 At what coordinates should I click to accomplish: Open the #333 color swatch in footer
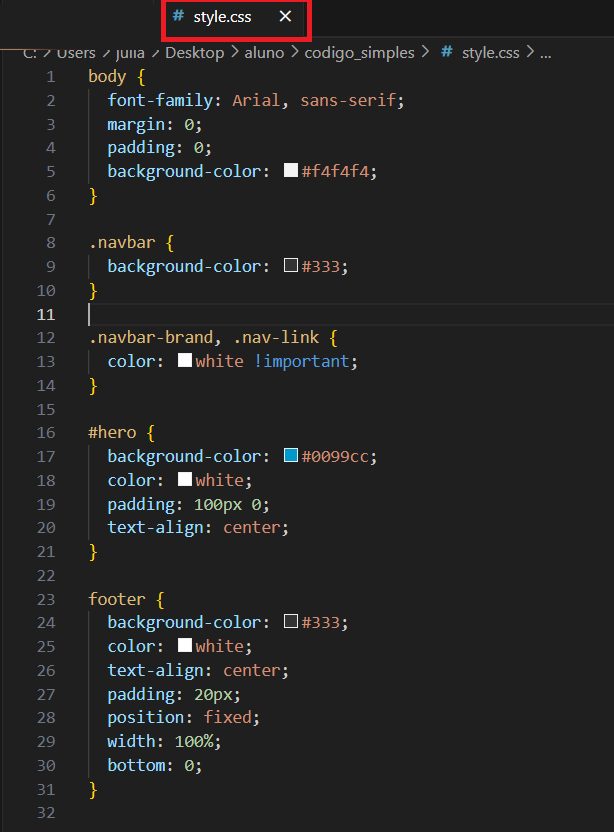point(291,622)
